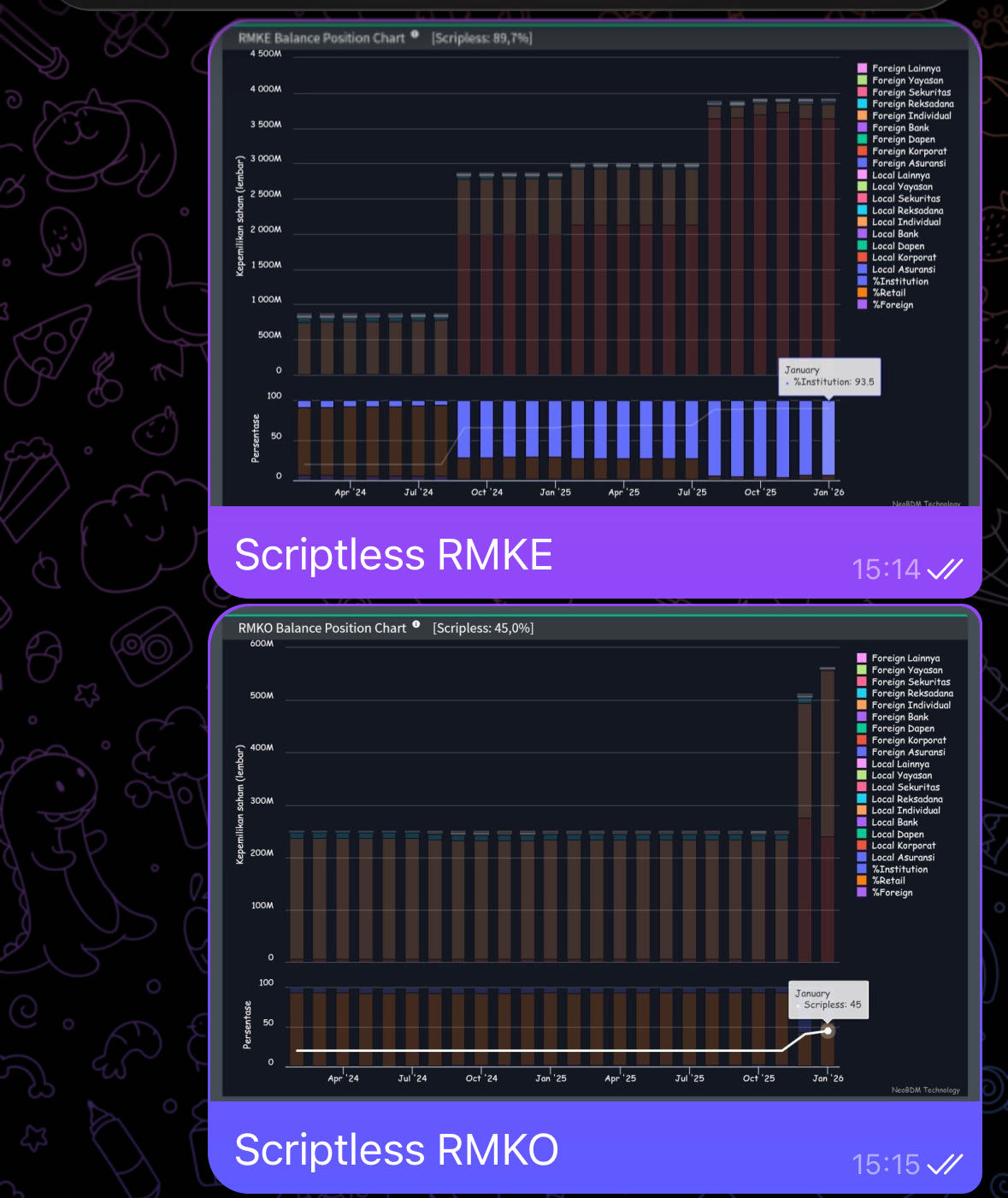The image size is (1008, 1198).
Task: Toggle Foreign Korporat series in RMKE legend
Action: click(x=902, y=151)
